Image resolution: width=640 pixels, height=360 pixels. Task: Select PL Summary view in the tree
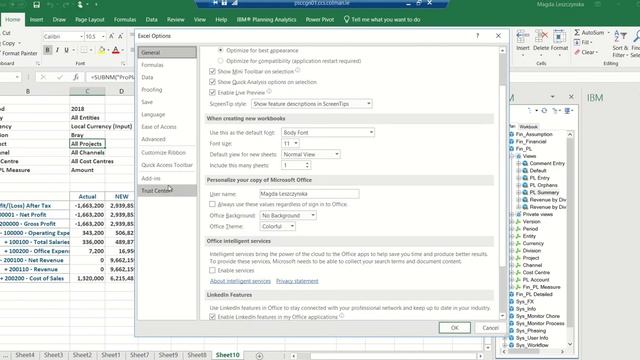tap(544, 192)
